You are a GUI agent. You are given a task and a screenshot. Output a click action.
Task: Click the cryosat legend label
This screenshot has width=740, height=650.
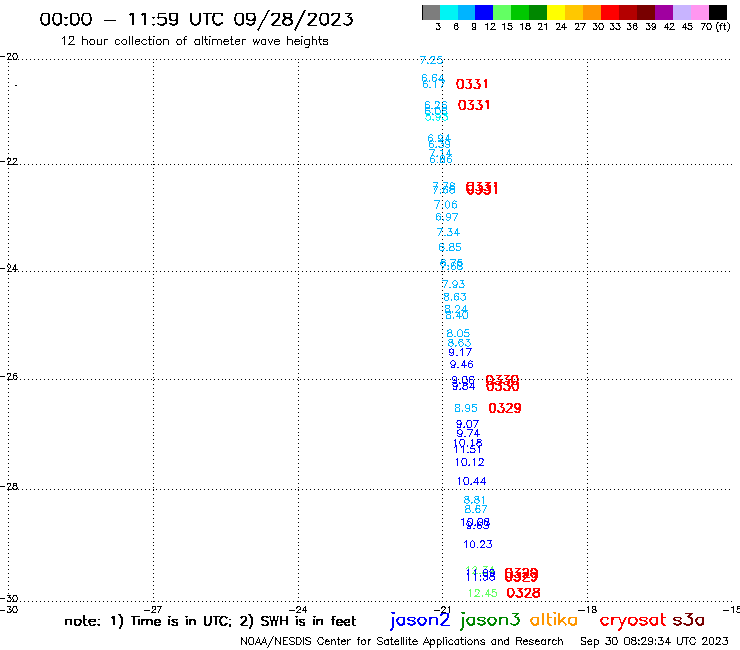[x=633, y=621]
